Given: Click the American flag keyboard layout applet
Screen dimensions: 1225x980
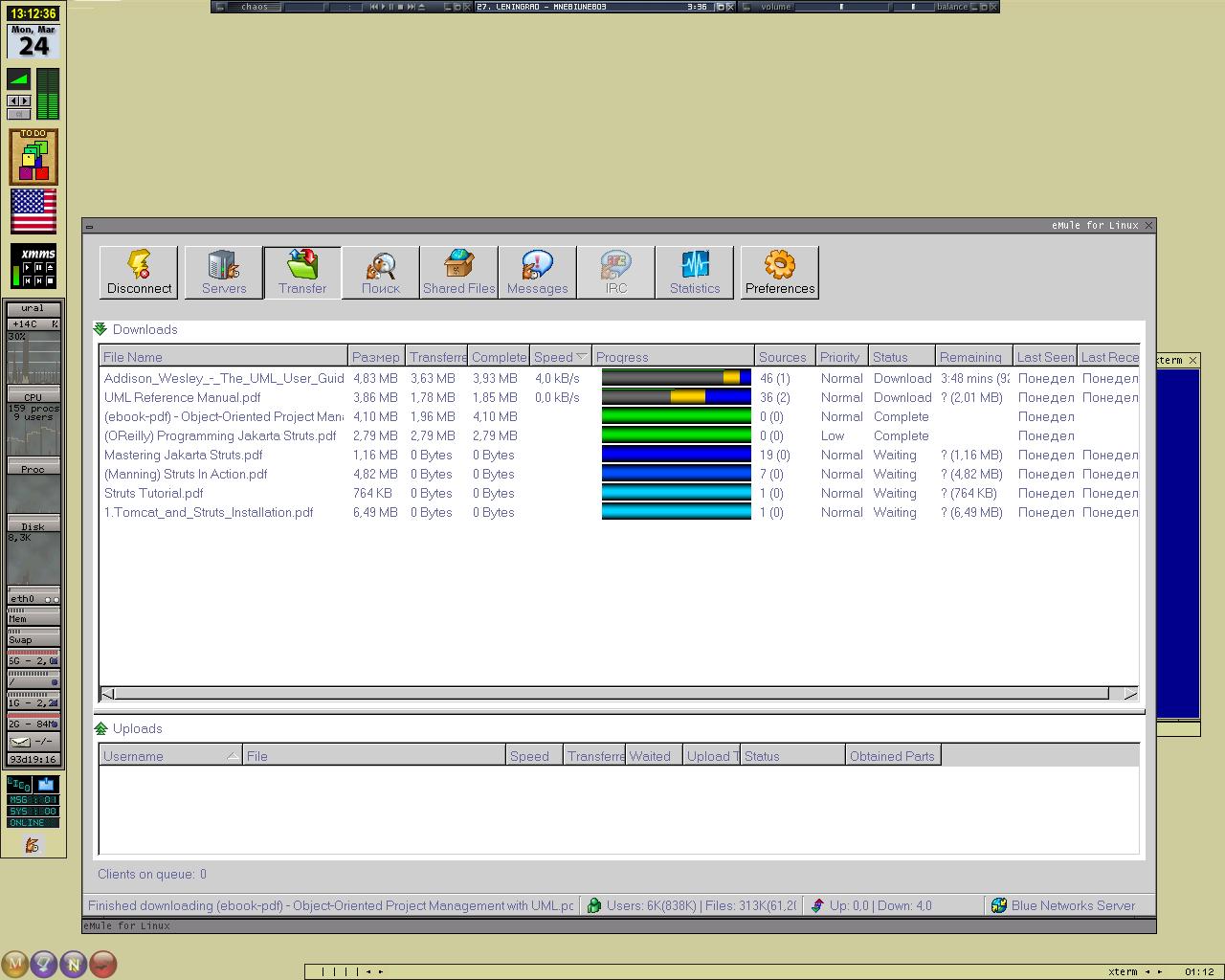Looking at the screenshot, I should (33, 211).
